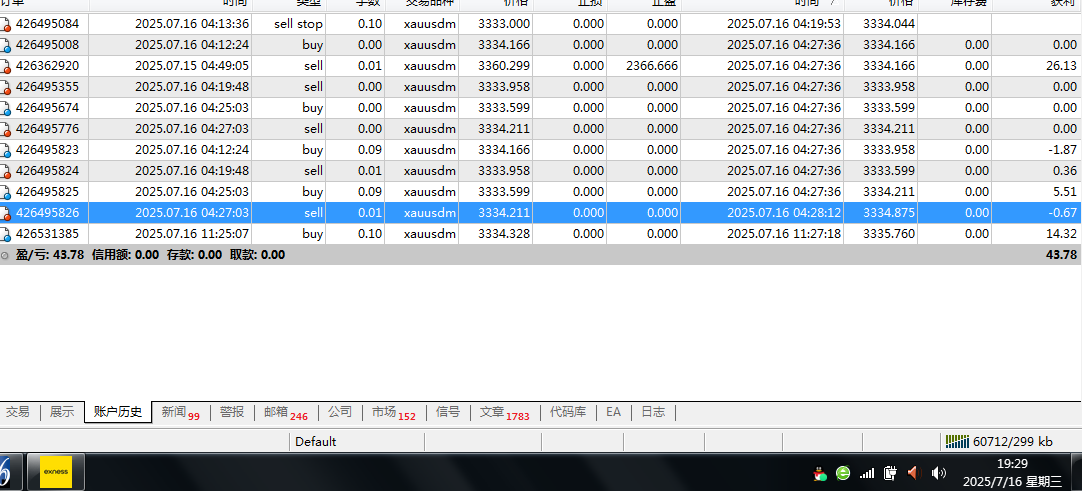Open the green 360 browser tray icon
This screenshot has height=491, width=1082.
tap(843, 473)
